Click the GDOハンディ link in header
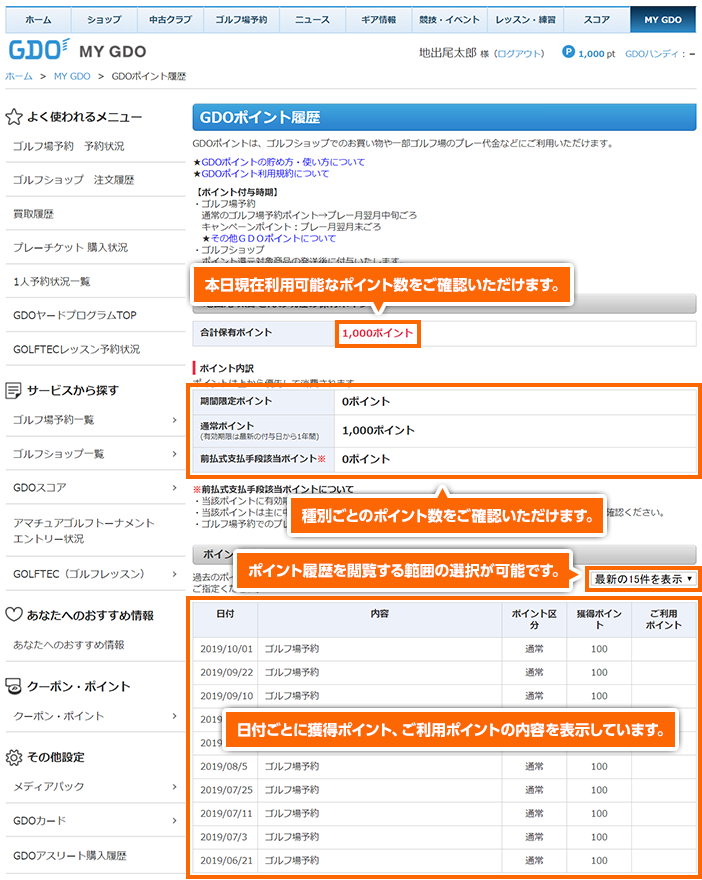Image resolution: width=702 pixels, height=880 pixels. [652, 54]
